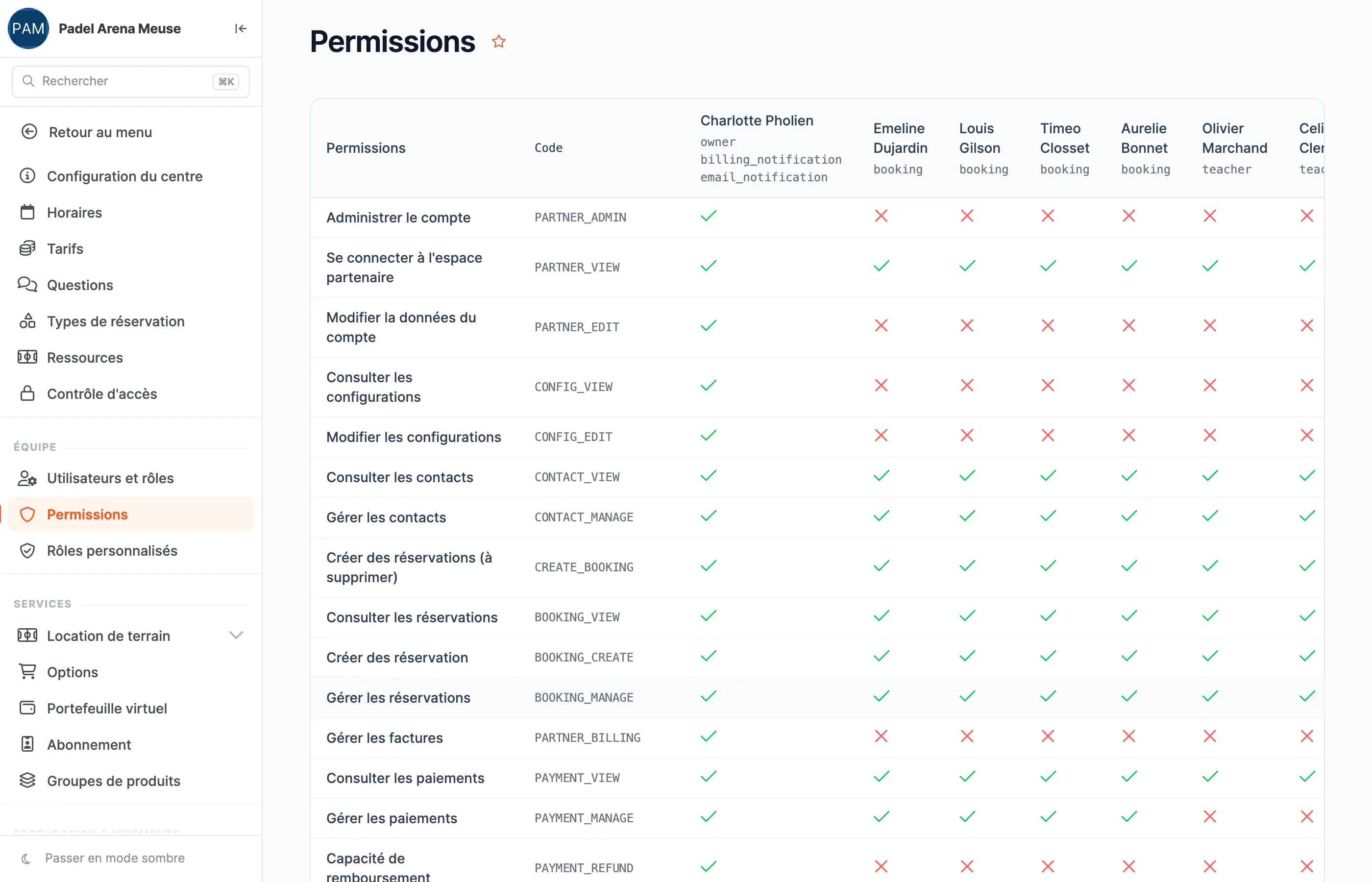Click the Retour au menu back arrow icon
The height and width of the screenshot is (882, 1372).
point(29,132)
